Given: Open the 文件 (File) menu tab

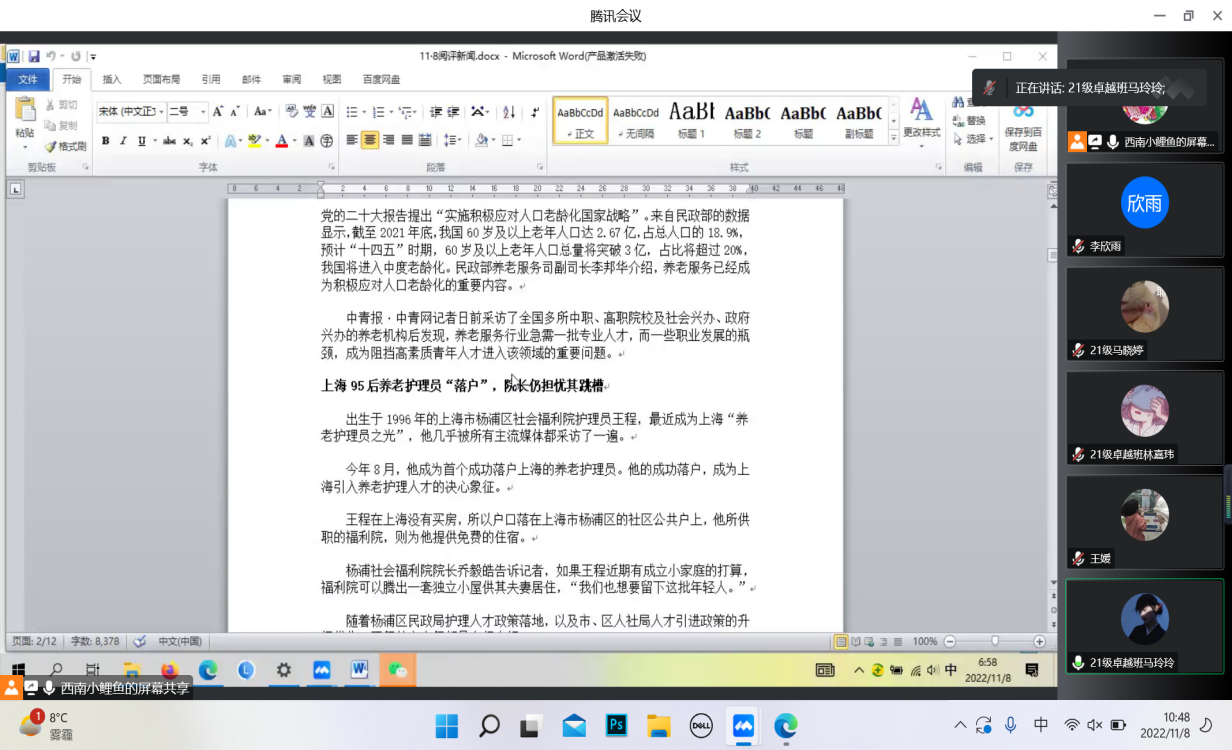Looking at the screenshot, I should [28, 79].
